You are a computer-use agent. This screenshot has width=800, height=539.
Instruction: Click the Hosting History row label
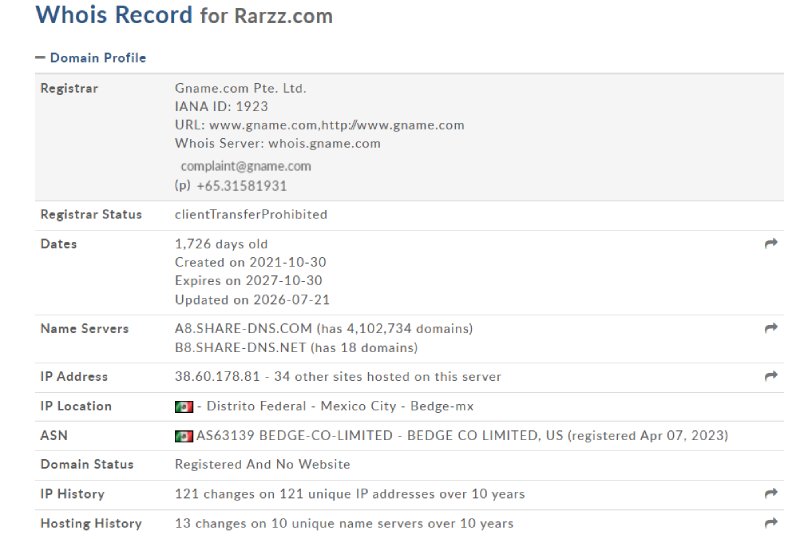coord(91,524)
